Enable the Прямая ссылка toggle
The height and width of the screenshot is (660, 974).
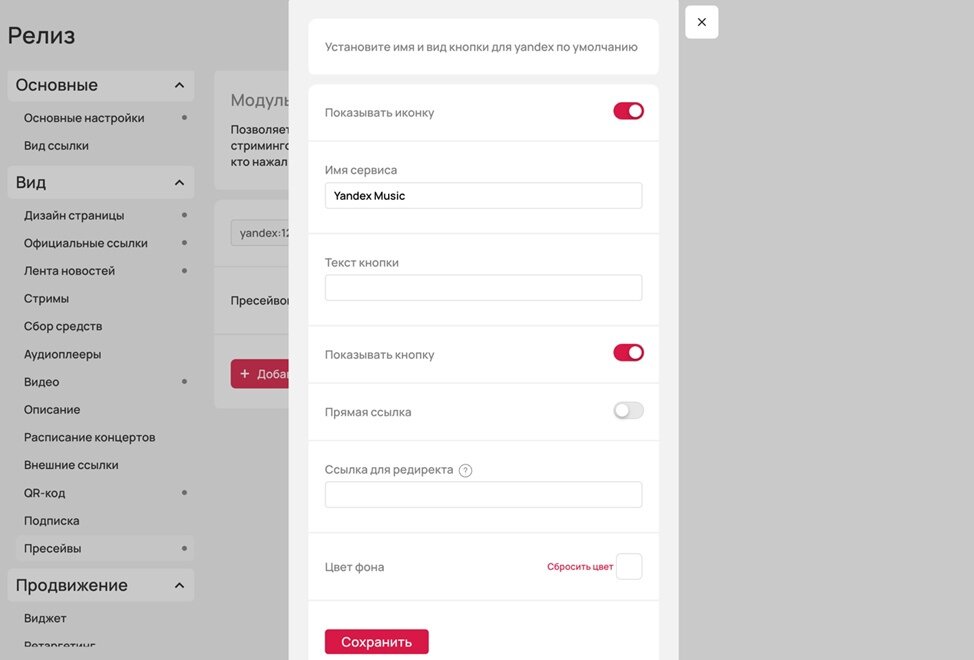[628, 410]
